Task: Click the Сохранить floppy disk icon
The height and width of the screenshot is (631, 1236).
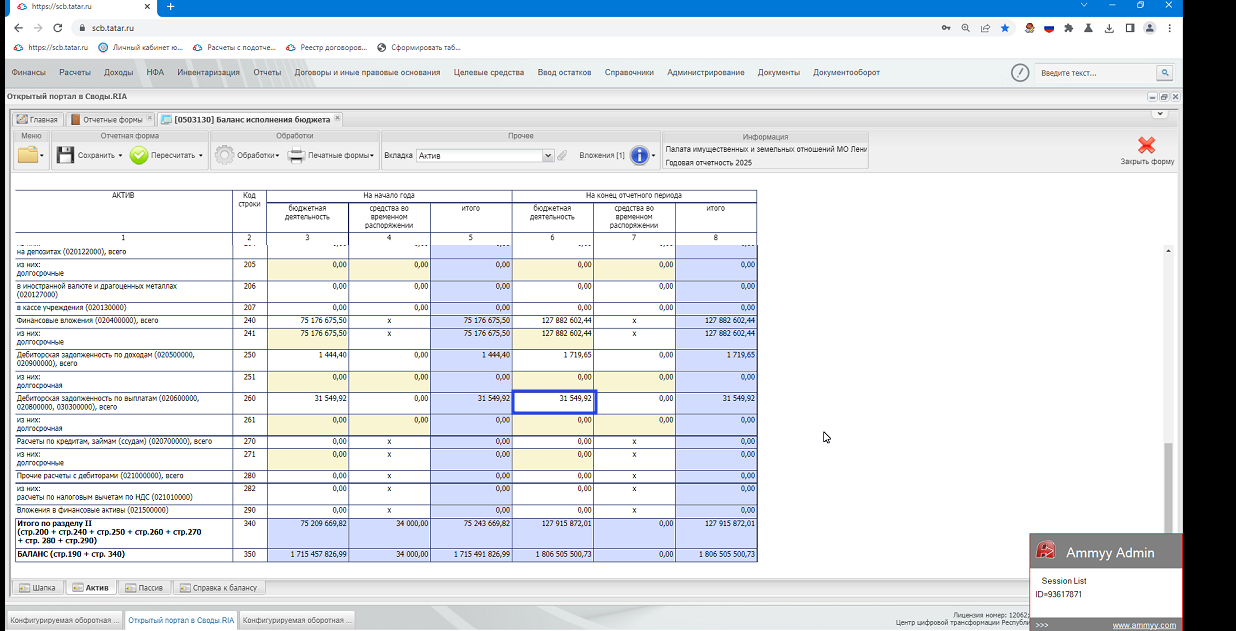Action: [65, 155]
